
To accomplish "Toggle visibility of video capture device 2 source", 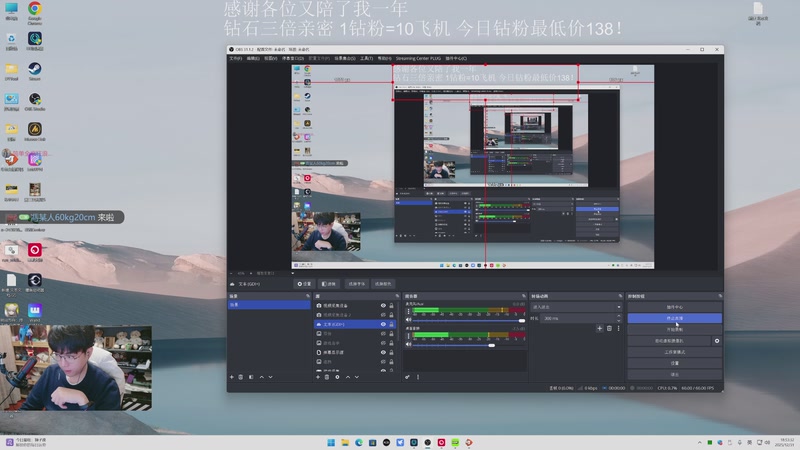I will coord(383,315).
